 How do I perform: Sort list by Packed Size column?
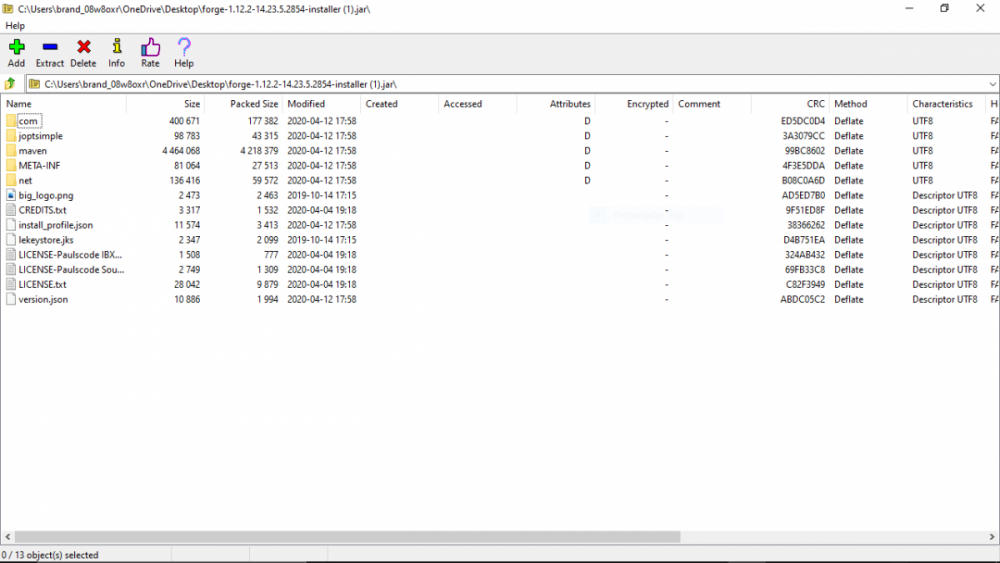tap(254, 104)
